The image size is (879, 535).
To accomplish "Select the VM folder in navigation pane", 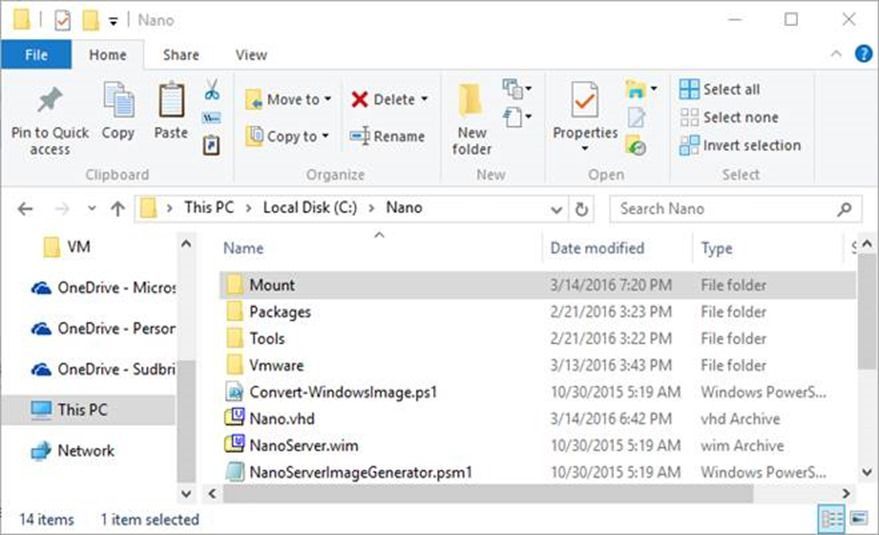I will (67, 247).
